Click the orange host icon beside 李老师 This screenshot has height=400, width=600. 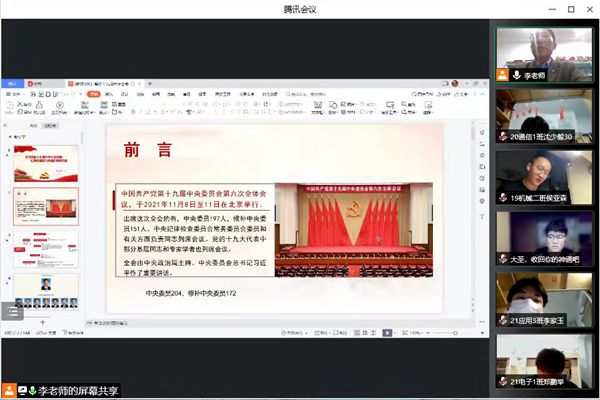tap(503, 75)
